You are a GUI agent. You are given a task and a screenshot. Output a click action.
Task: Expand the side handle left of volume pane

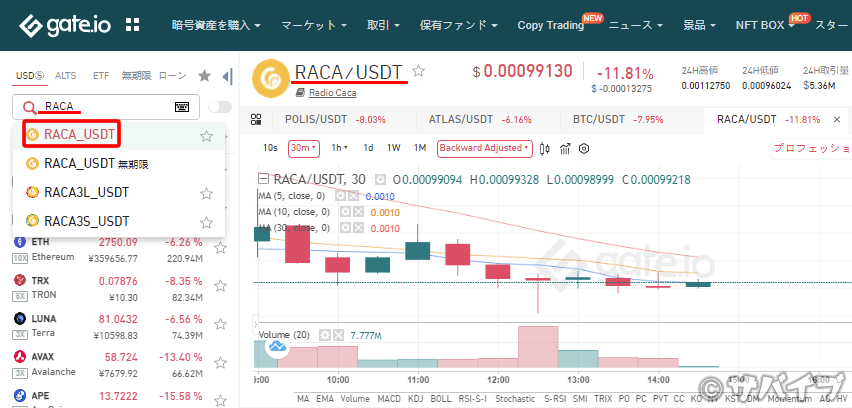pyautogui.click(x=255, y=325)
